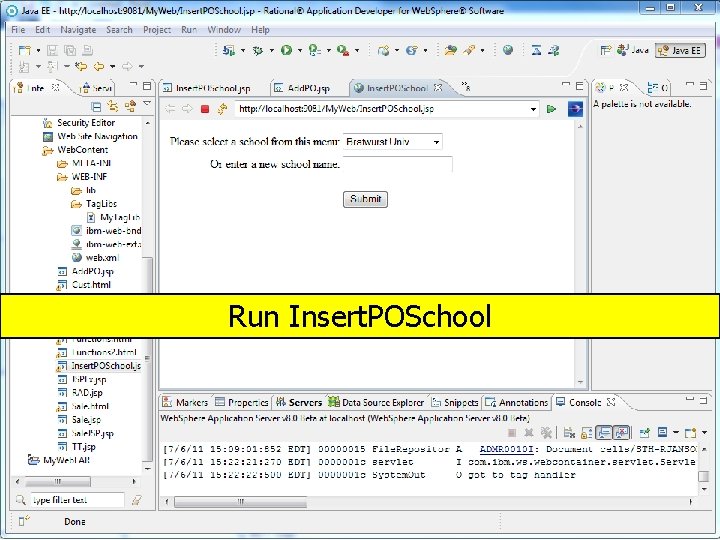Image resolution: width=720 pixels, height=540 pixels.
Task: Open the Window menu
Action: tap(224, 30)
